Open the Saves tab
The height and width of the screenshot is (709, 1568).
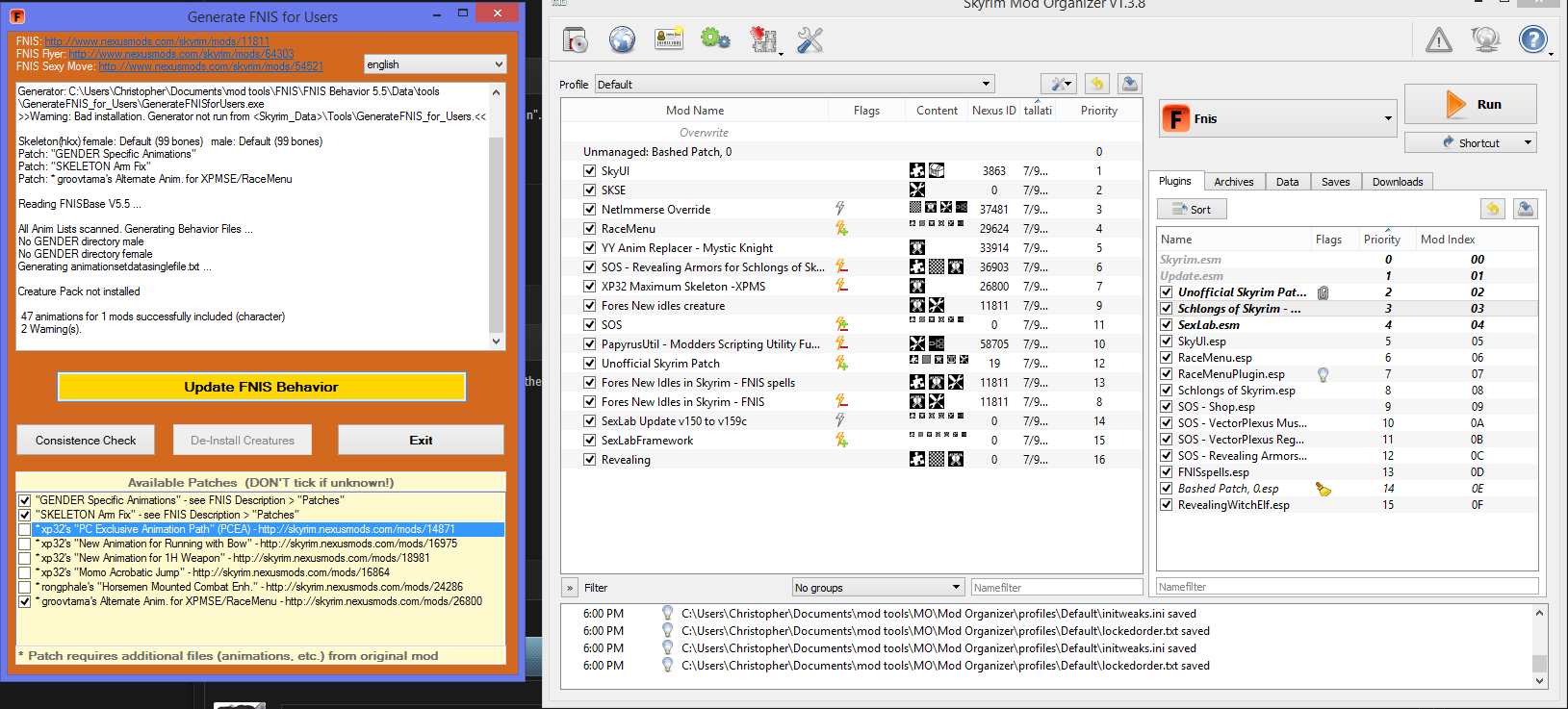coord(1335,182)
